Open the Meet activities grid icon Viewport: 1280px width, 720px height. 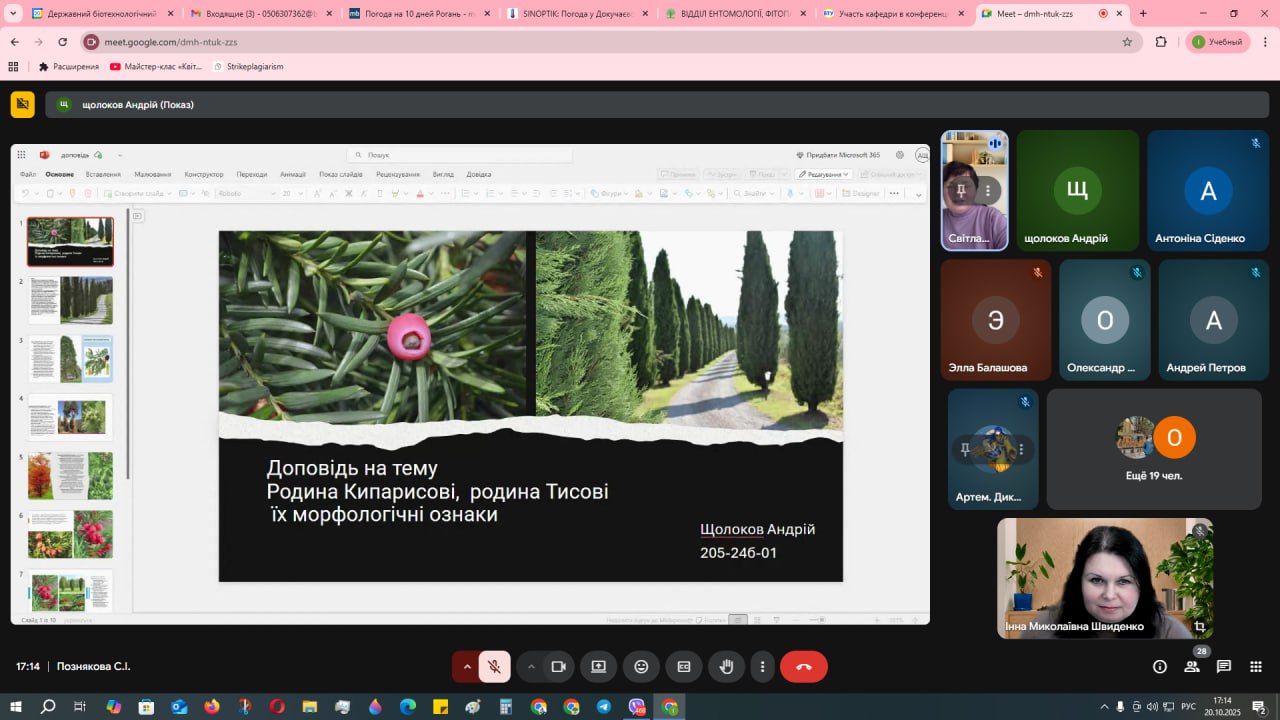1255,667
